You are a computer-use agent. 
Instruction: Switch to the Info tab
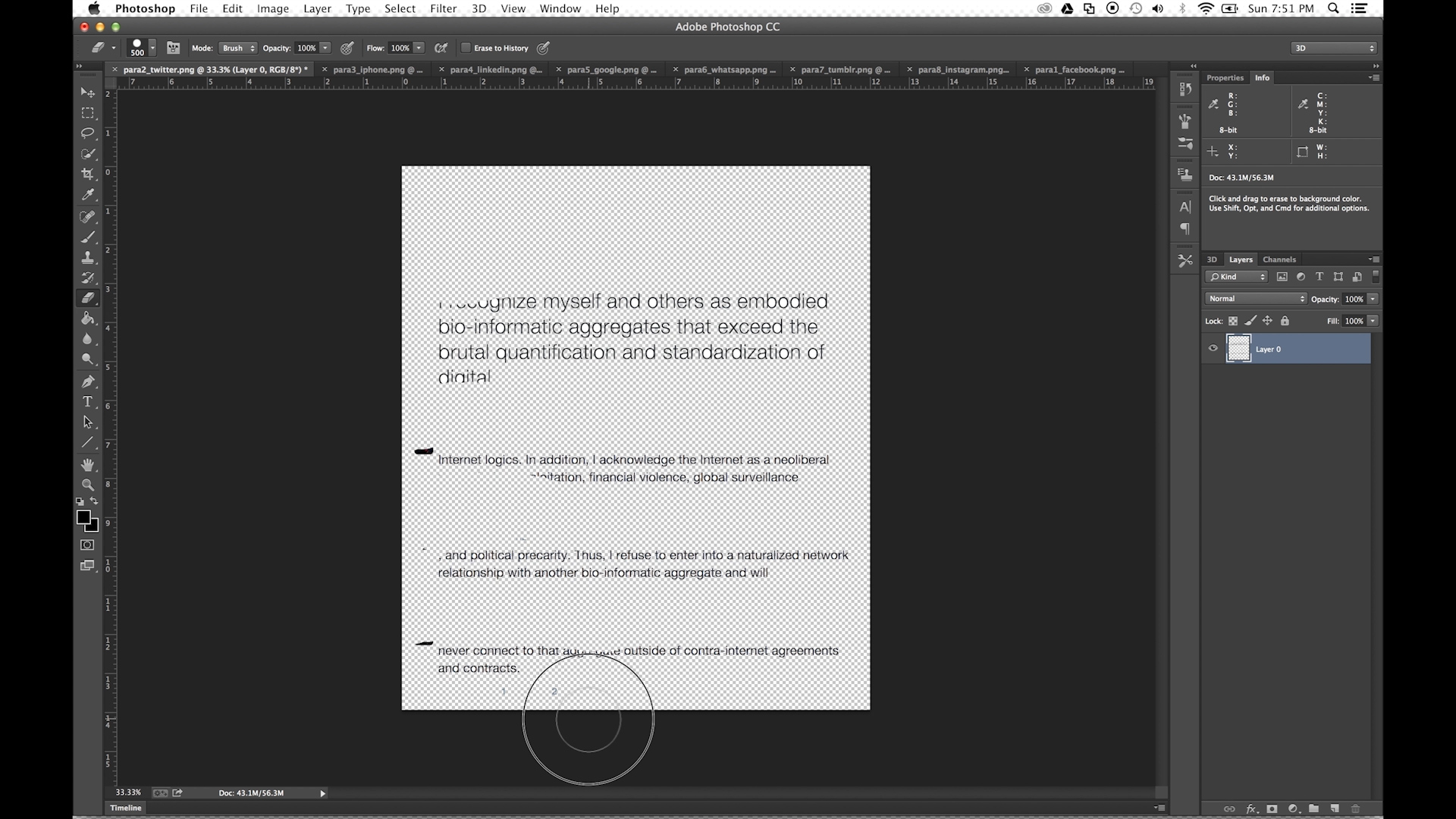click(x=1263, y=78)
